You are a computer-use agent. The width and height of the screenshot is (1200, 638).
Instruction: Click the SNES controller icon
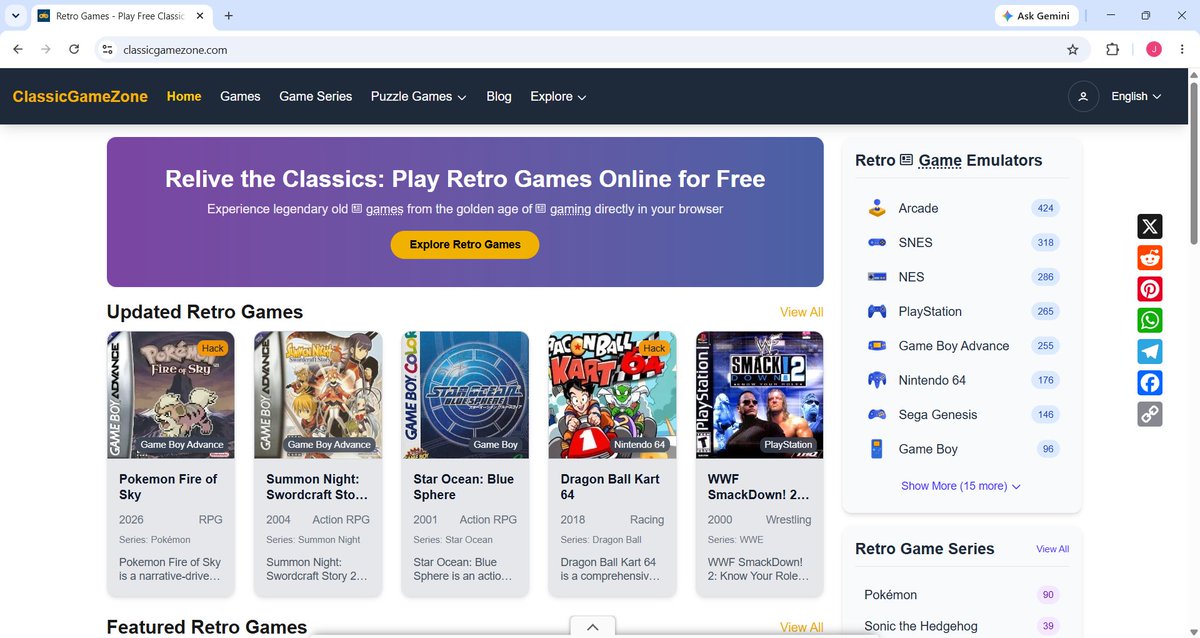click(x=876, y=242)
